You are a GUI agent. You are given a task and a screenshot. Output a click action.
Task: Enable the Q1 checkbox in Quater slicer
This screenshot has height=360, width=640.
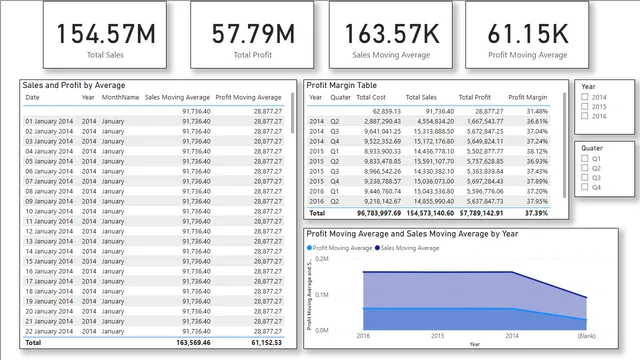tap(584, 158)
